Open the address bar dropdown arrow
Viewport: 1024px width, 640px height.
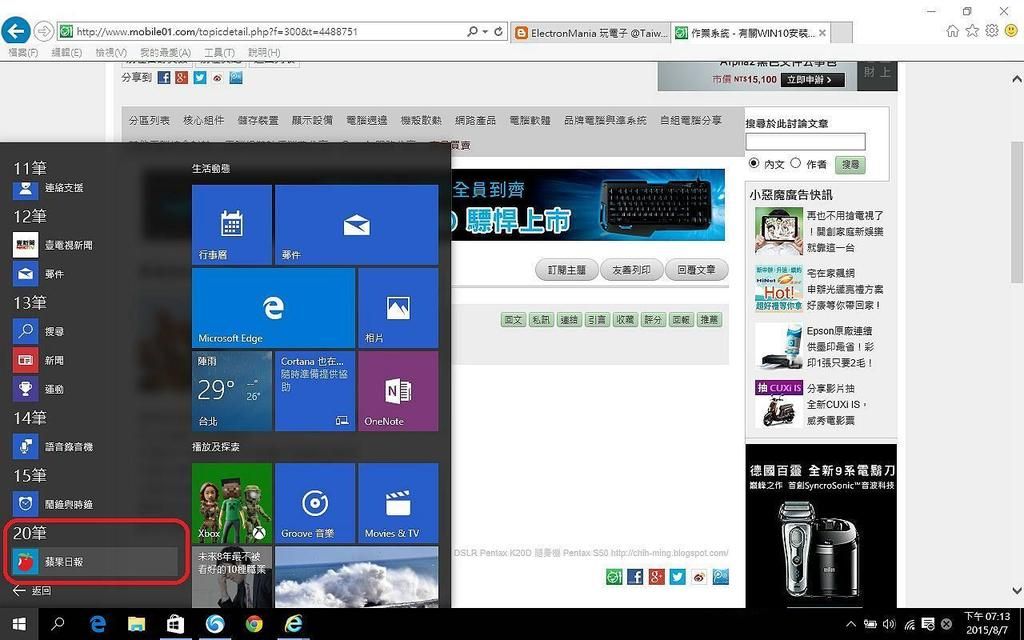tap(485, 31)
